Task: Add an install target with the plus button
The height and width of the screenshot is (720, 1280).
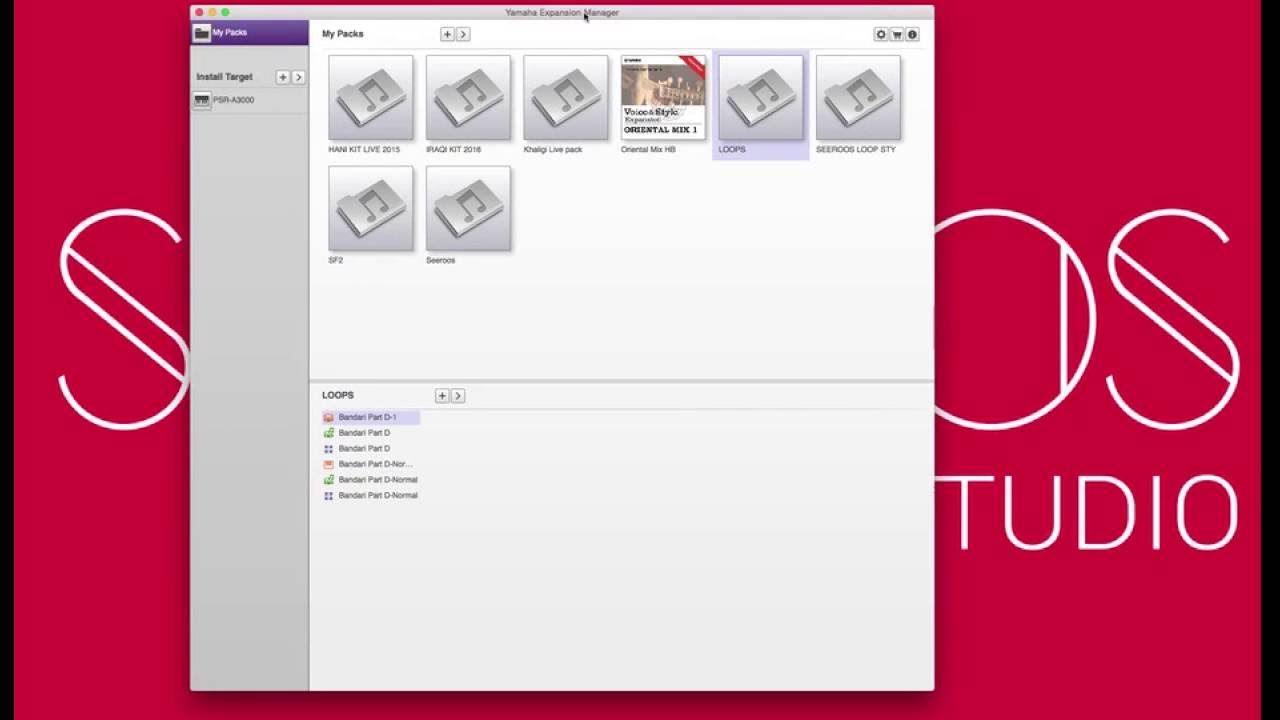Action: pyautogui.click(x=283, y=77)
